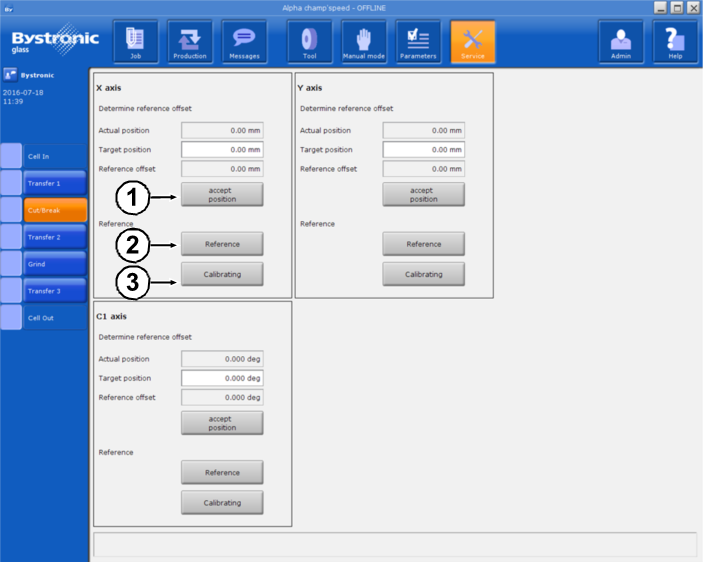Select the Tool wheel icon
Viewport: 703px width, 563px height.
coord(310,41)
